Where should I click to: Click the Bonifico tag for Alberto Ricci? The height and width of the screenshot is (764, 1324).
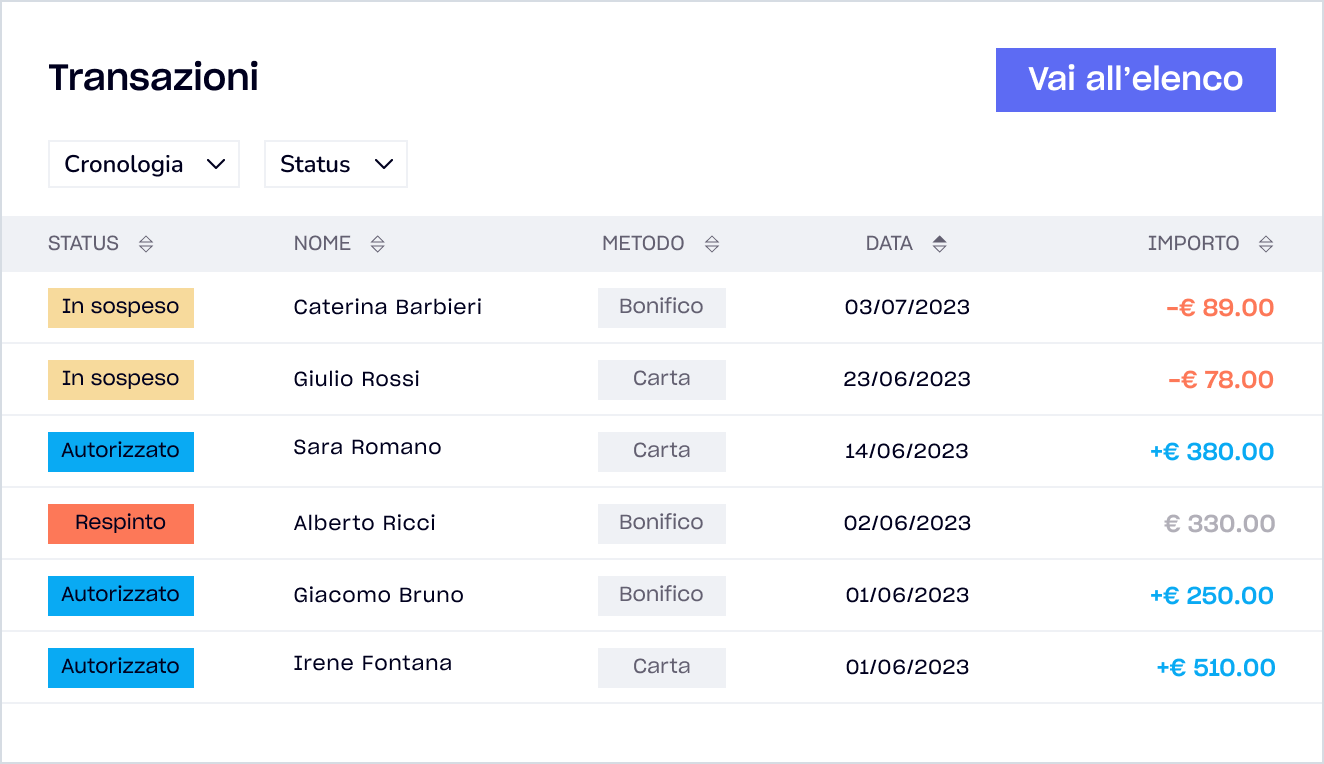tap(661, 523)
